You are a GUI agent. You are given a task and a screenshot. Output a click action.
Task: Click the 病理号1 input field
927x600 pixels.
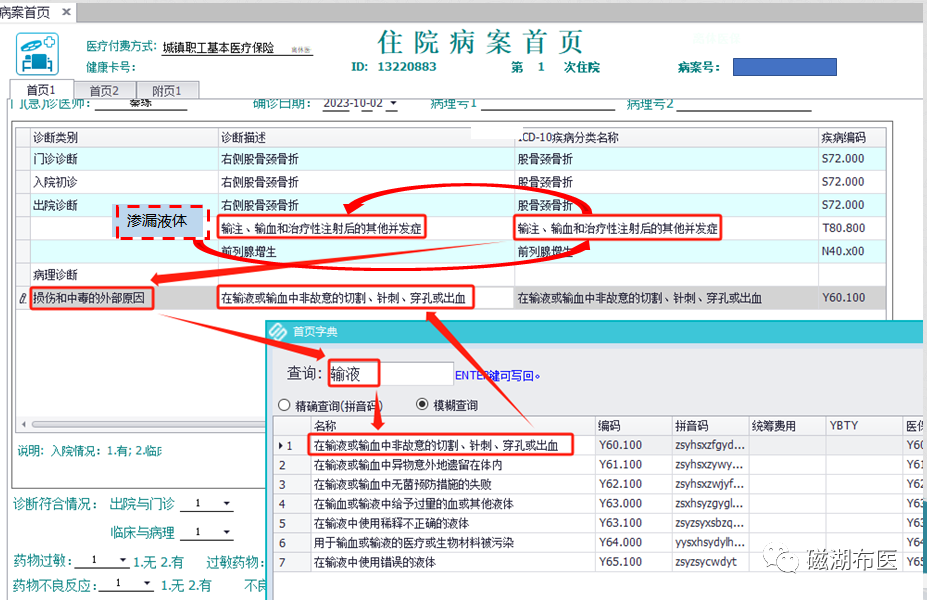click(x=547, y=103)
